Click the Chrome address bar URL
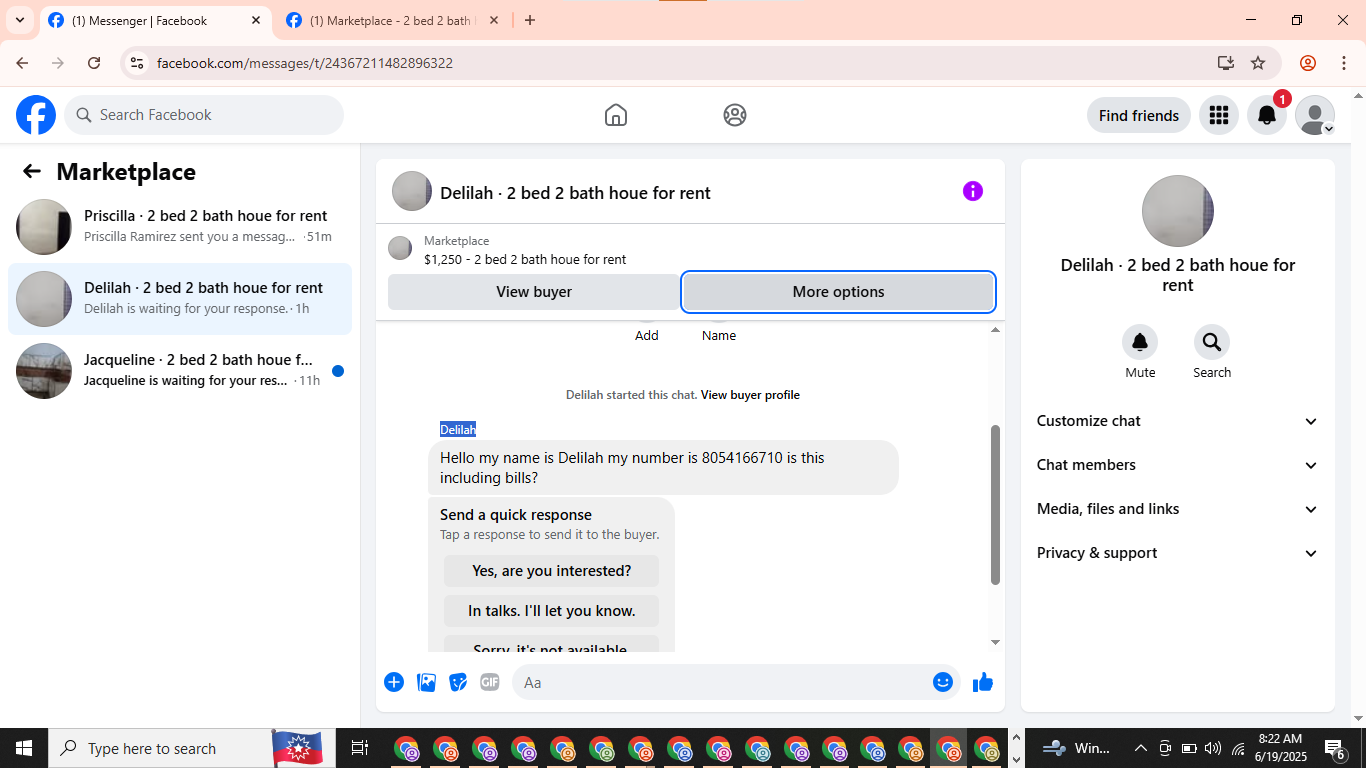The height and width of the screenshot is (768, 1366). pos(305,63)
